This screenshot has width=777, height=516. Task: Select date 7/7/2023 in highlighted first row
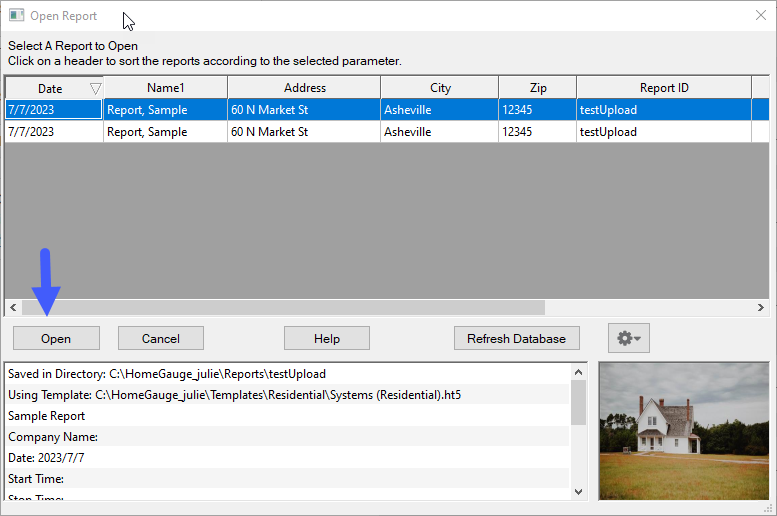click(x=54, y=110)
